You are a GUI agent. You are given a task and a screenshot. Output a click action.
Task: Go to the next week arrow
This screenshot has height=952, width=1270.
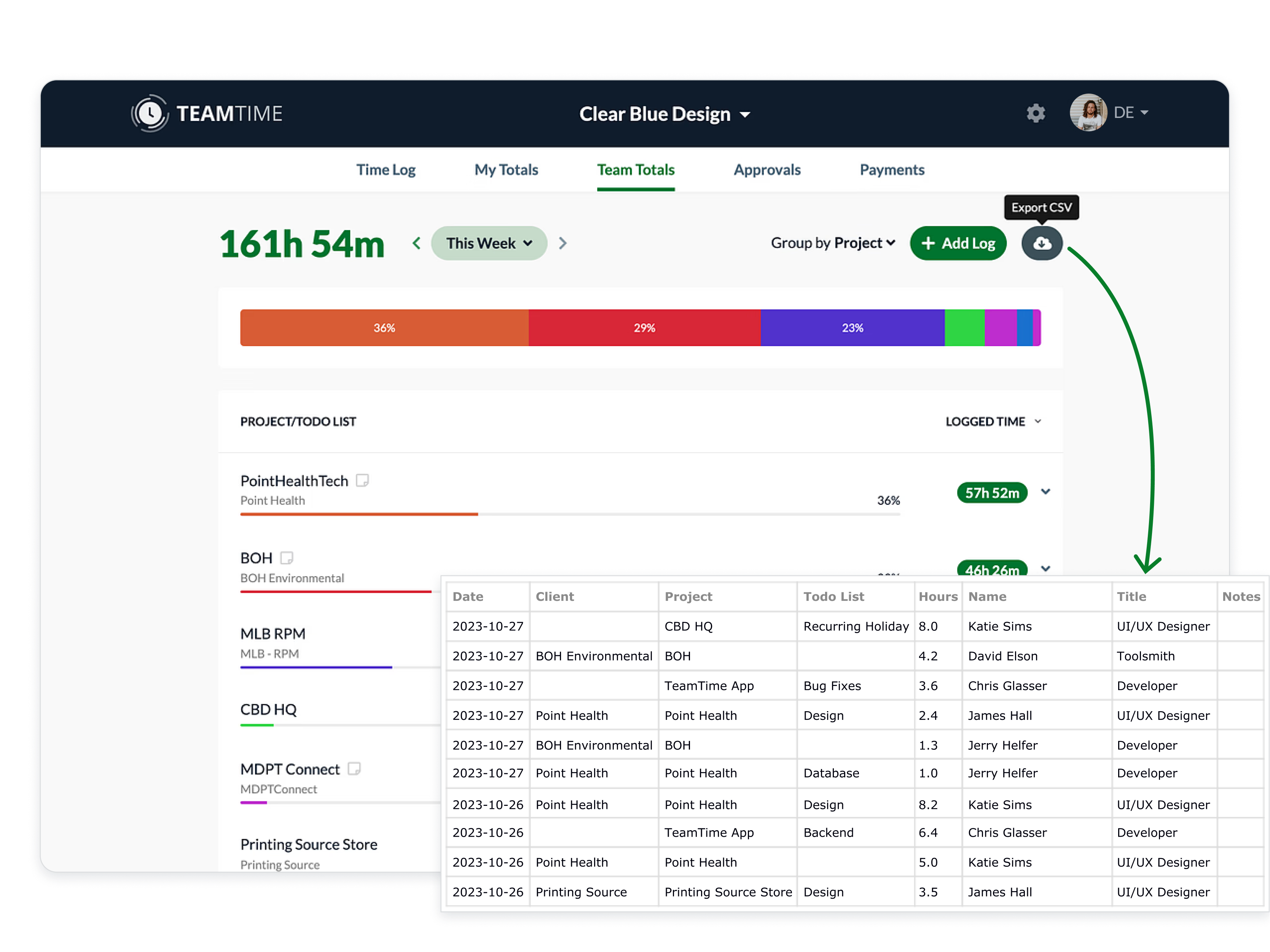coord(562,243)
